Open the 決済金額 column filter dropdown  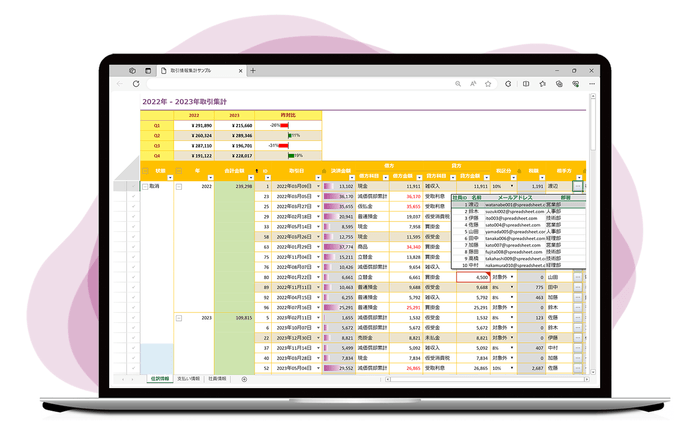(352, 178)
